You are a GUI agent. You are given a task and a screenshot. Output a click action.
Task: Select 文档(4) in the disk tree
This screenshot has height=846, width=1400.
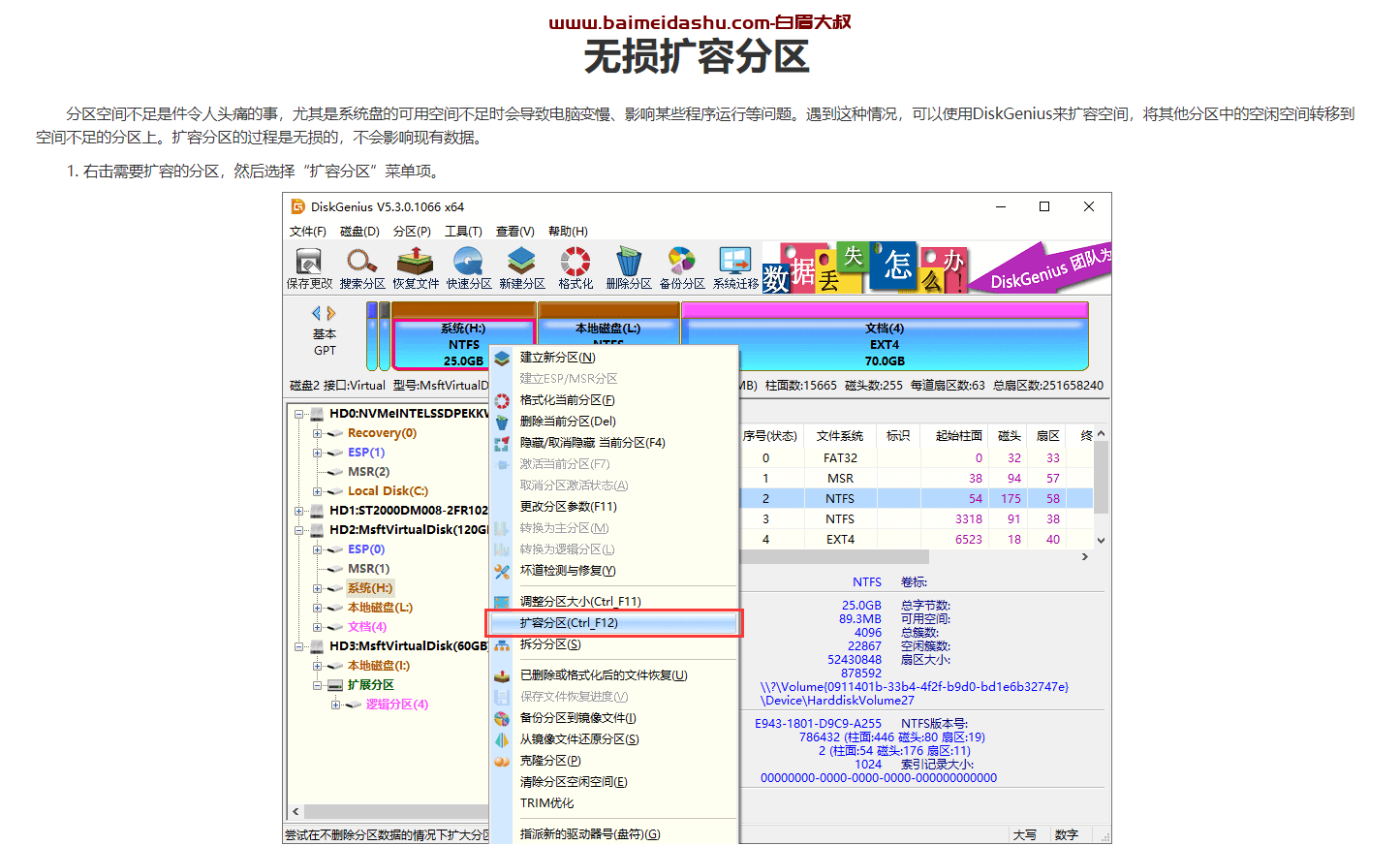point(367,627)
